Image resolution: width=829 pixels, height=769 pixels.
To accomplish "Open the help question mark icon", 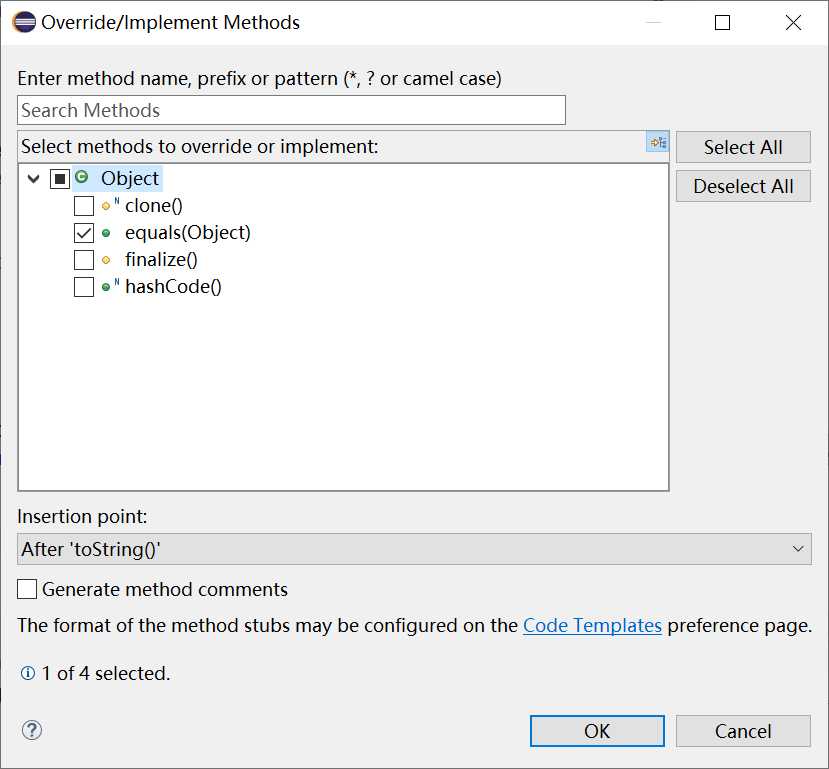I will (x=32, y=730).
